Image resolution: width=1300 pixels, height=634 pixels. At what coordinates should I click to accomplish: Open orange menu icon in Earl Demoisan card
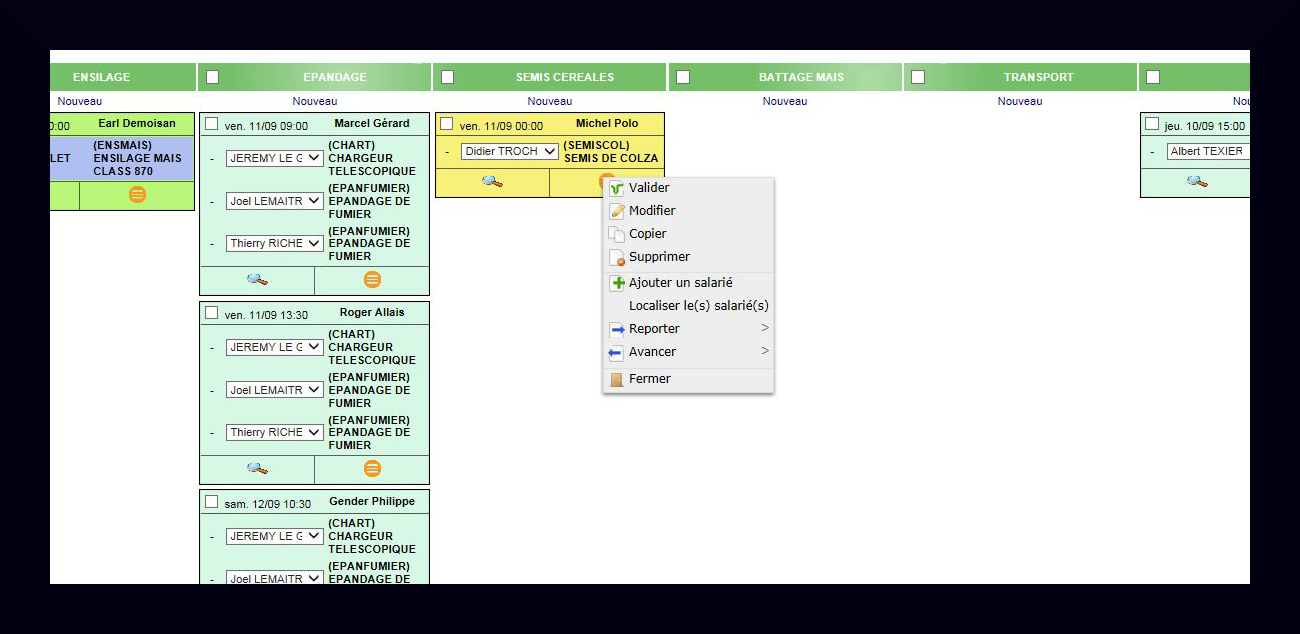[x=137, y=195]
